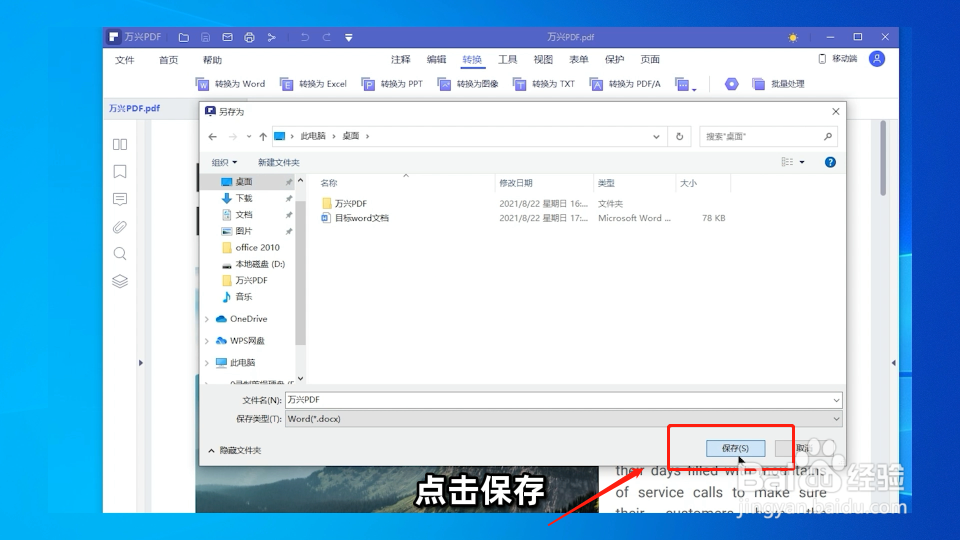
Task: Click the blue help question icon
Action: coord(830,162)
